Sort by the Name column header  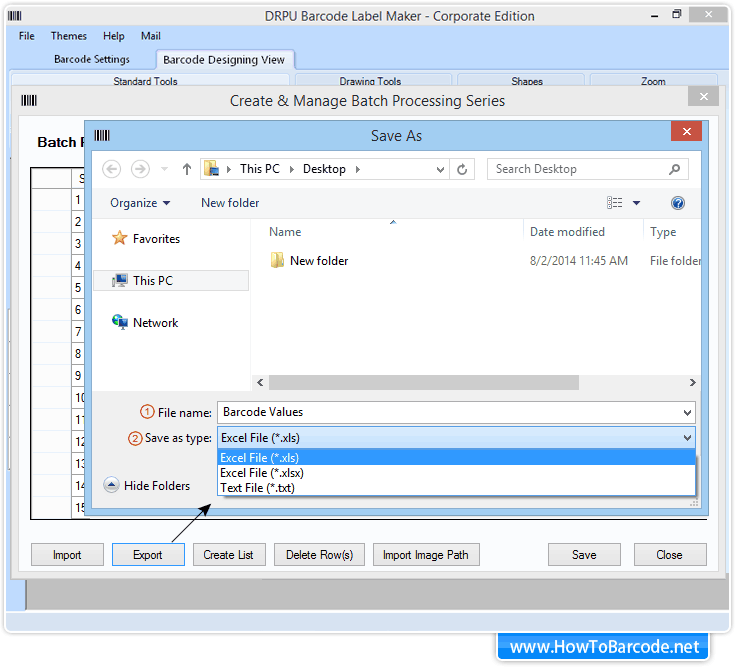click(x=285, y=232)
